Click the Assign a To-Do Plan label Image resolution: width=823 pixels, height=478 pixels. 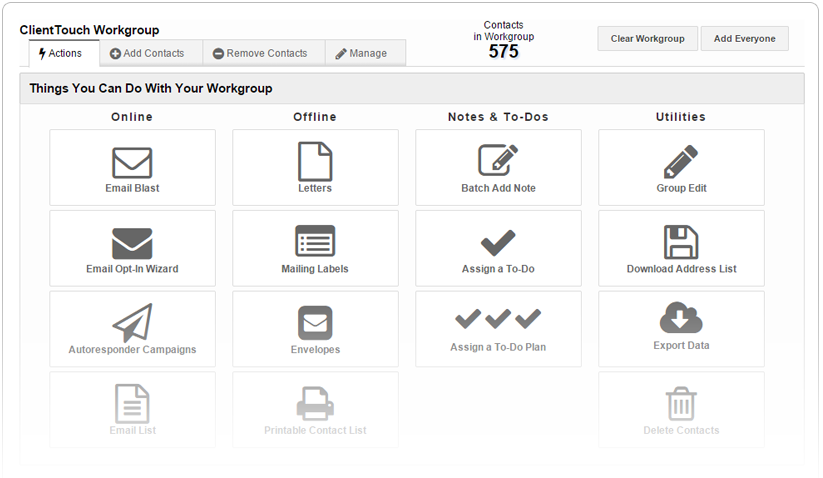tap(498, 347)
